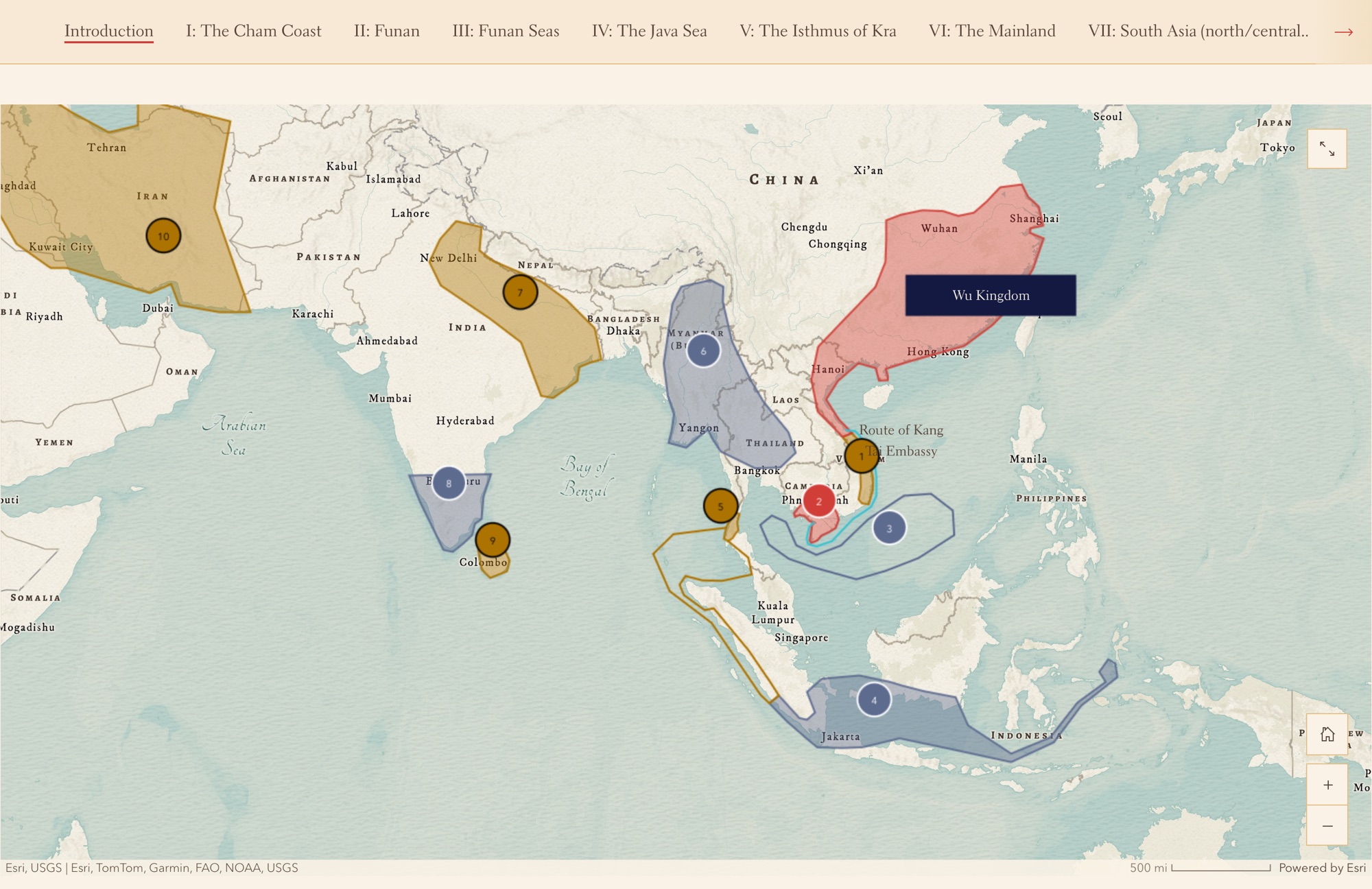Click the Route of Kang Tai Embassy label
Screen dimensions: 1372x889
[x=901, y=440]
